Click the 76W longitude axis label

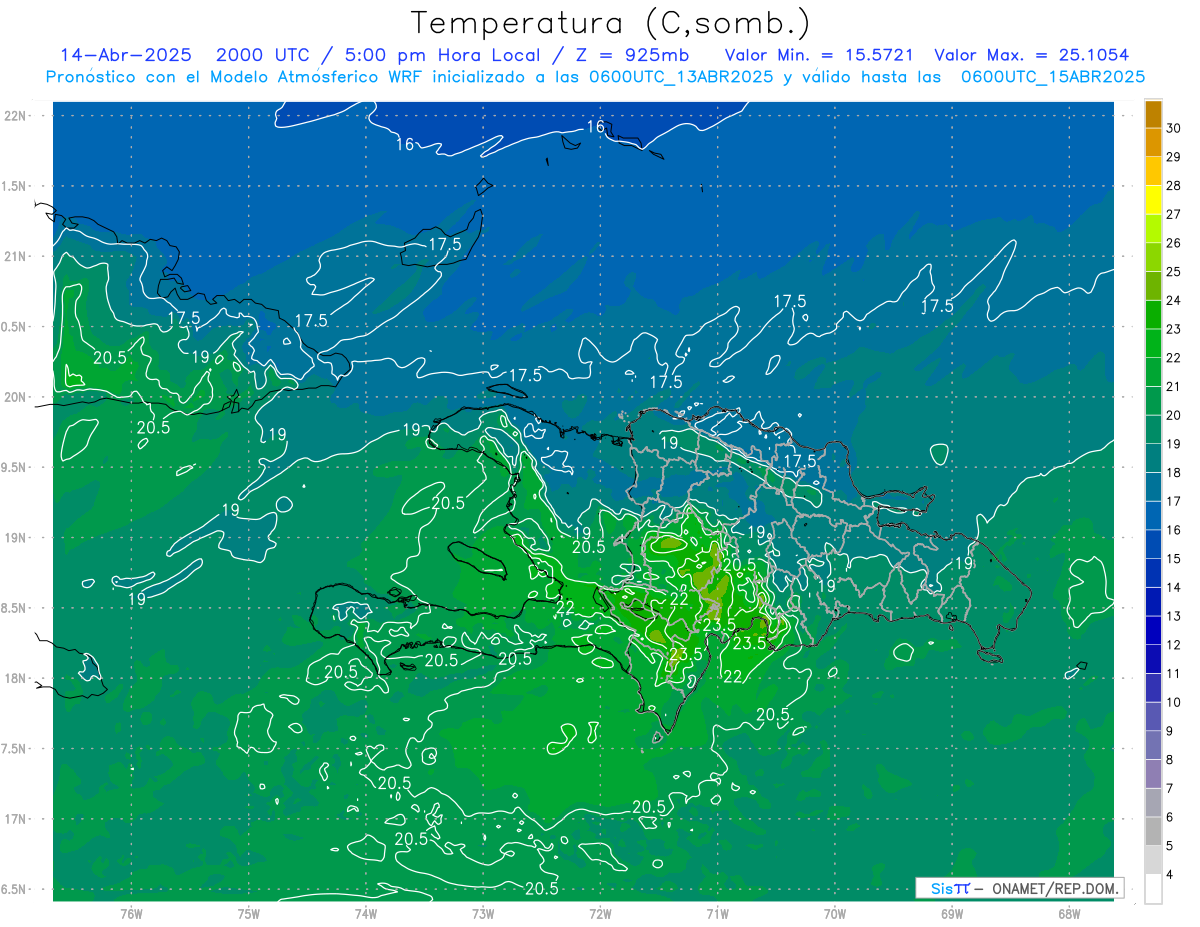coord(131,914)
